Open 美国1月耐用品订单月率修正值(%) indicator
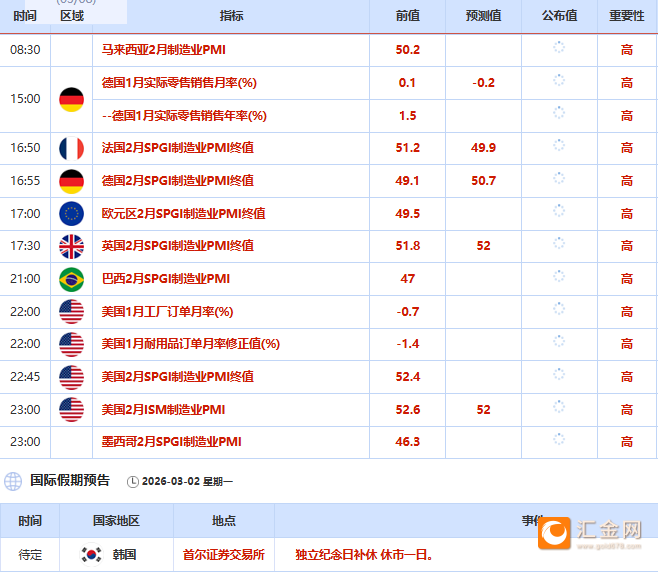 click(x=191, y=344)
